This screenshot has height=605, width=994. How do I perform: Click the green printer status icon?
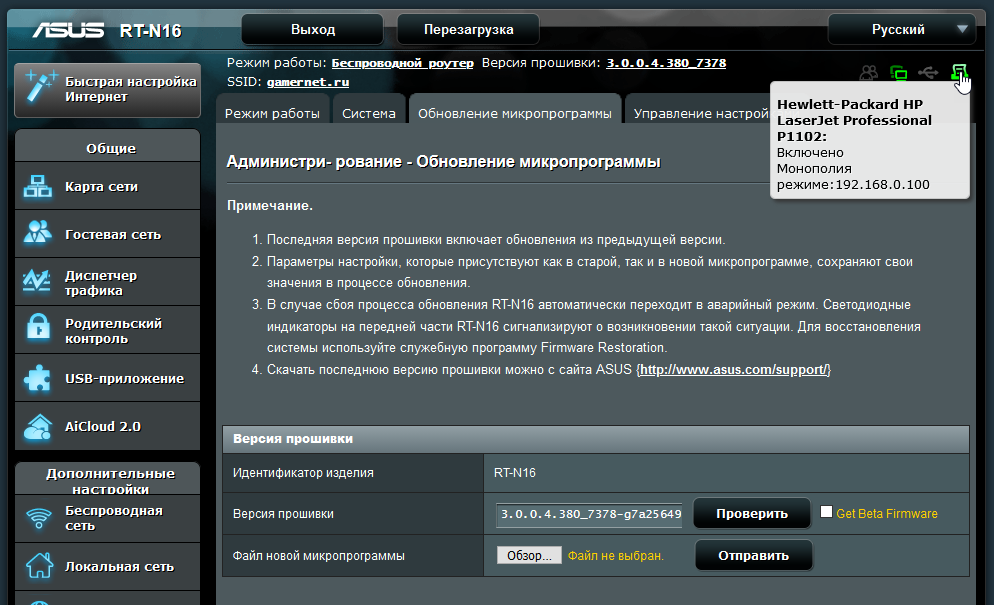pos(959,72)
